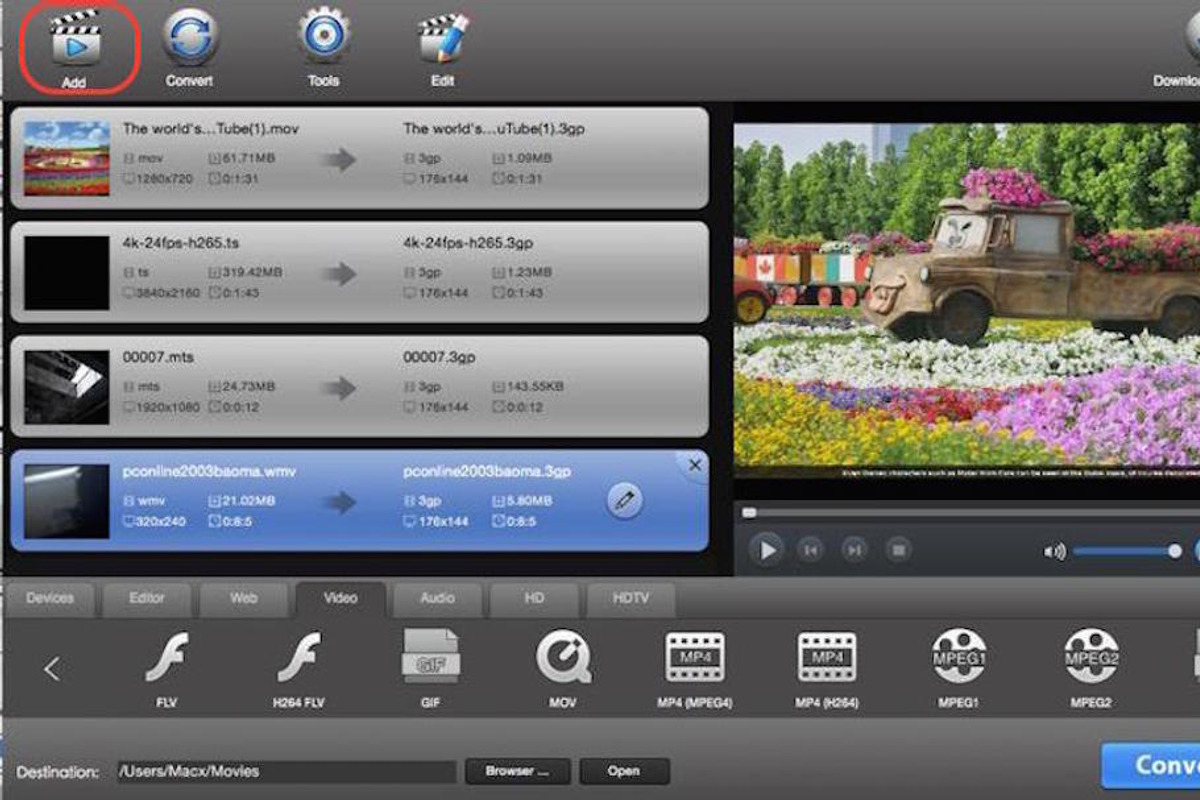This screenshot has width=1200, height=800.
Task: Select the 00007.mts thumbnail
Action: 67,387
